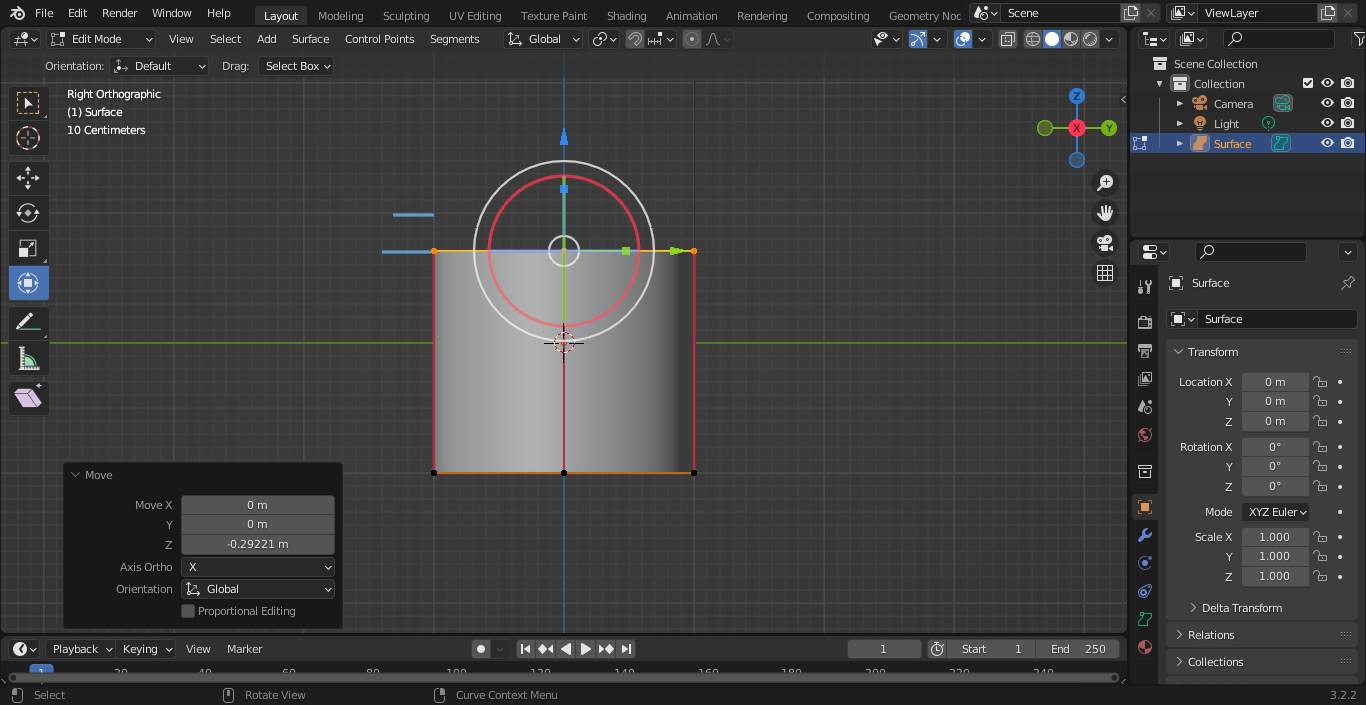Choose the Measure tool
1366x705 pixels.
[x=28, y=358]
